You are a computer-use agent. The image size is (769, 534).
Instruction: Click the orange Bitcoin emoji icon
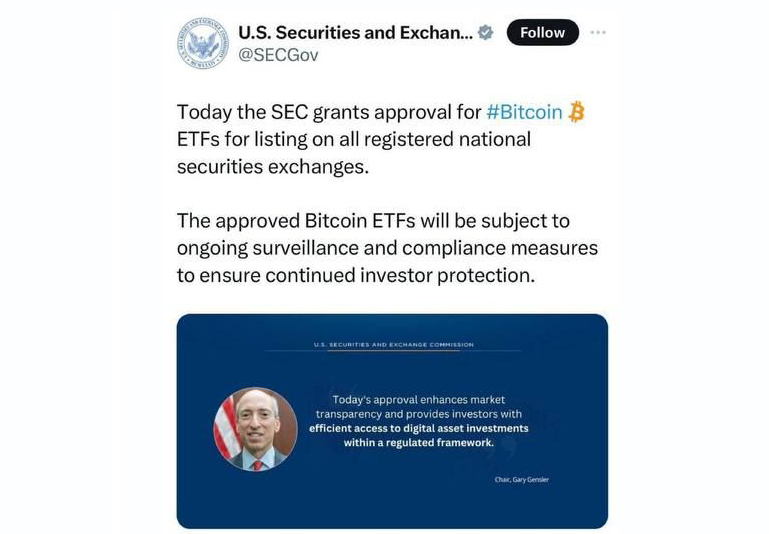(x=576, y=112)
